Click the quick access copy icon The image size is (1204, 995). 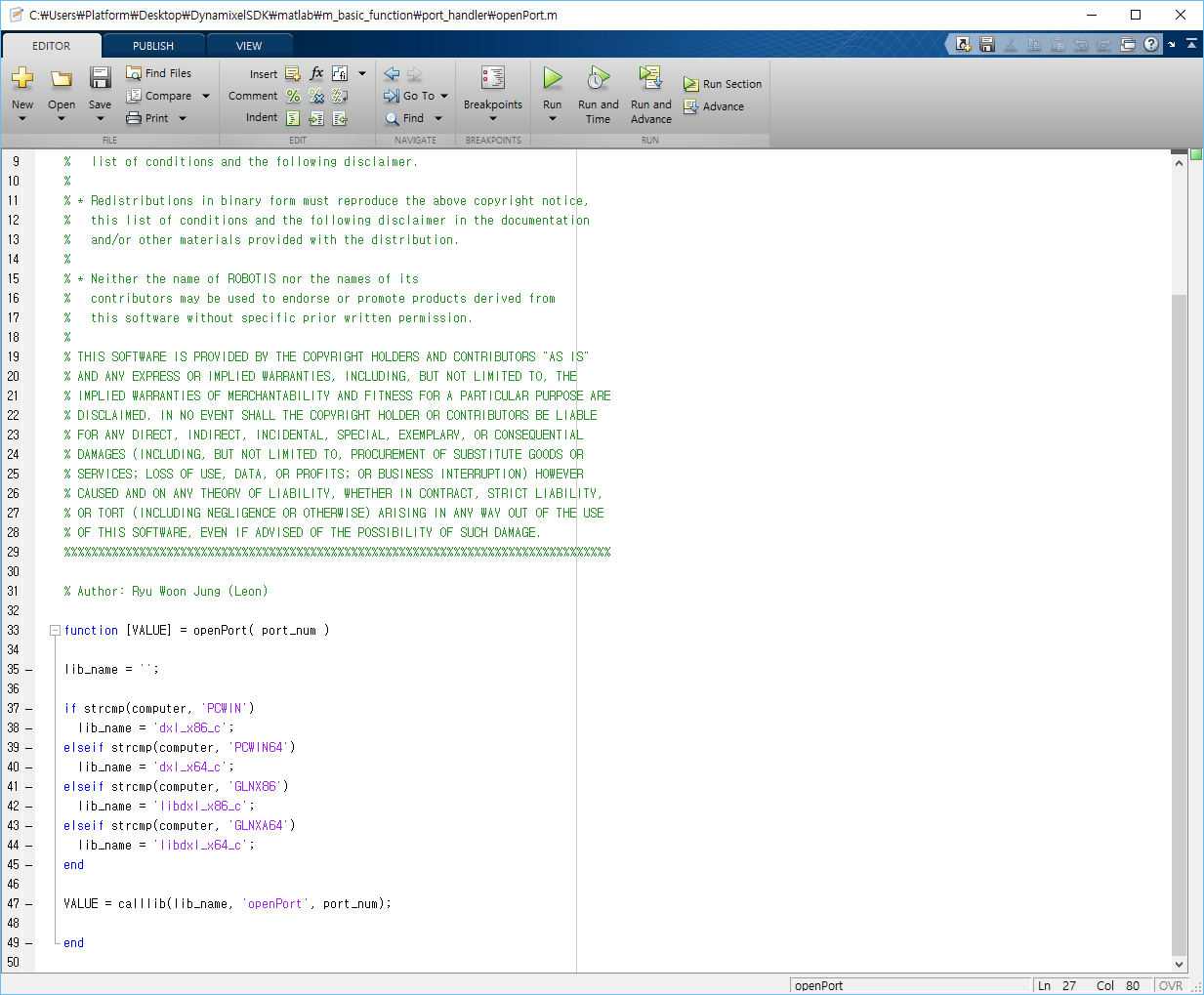[1034, 44]
